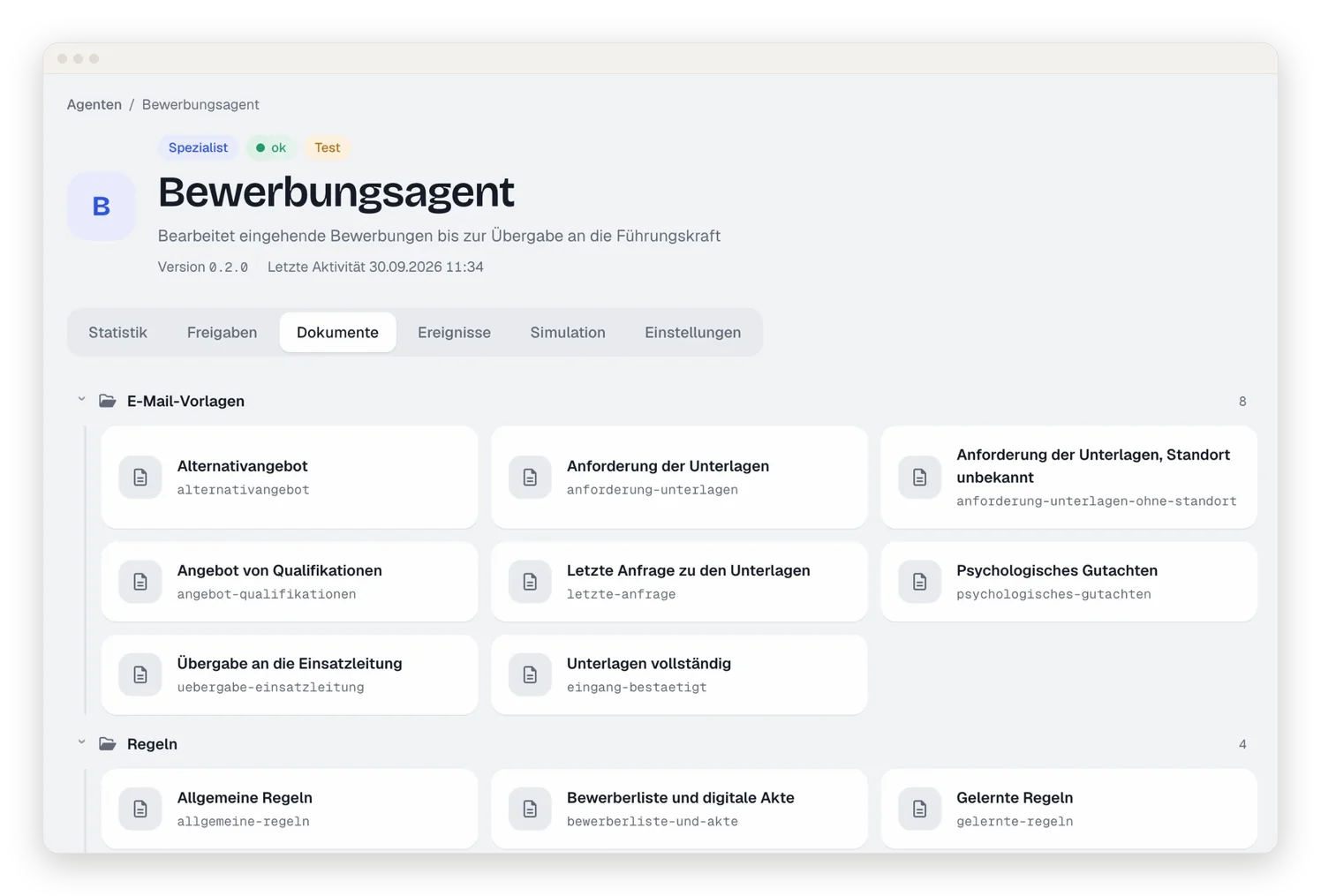Click the slug uebergabe-einsatzleitung
The image size is (1321, 896).
pyautogui.click(x=270, y=687)
